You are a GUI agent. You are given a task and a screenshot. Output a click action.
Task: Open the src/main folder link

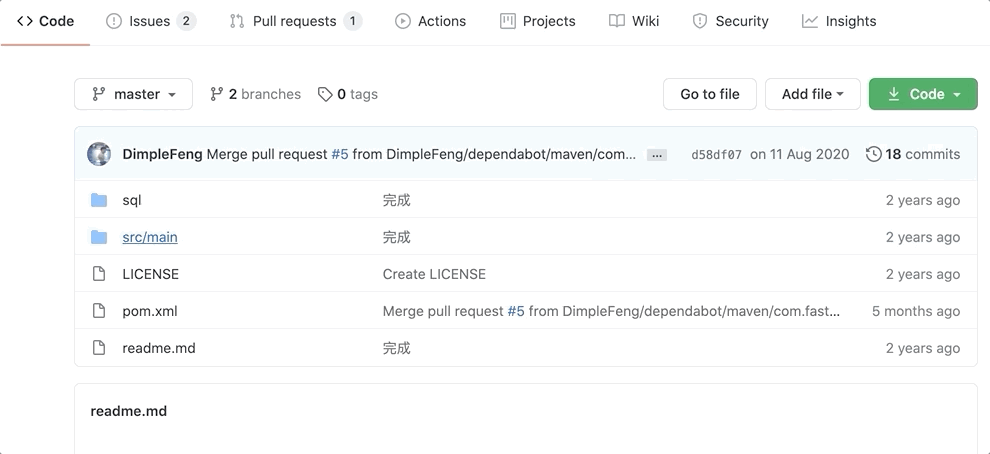pyautogui.click(x=150, y=237)
